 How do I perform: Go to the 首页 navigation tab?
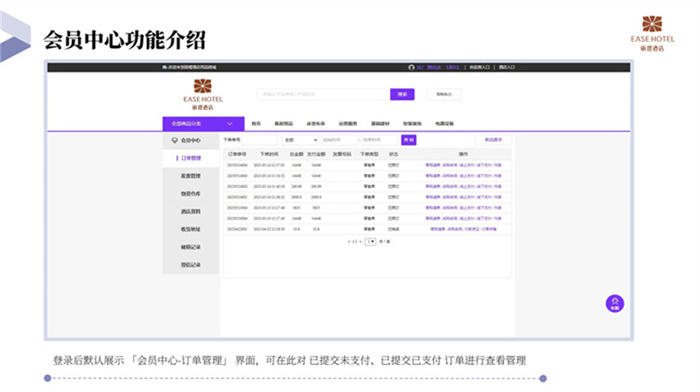[256, 124]
